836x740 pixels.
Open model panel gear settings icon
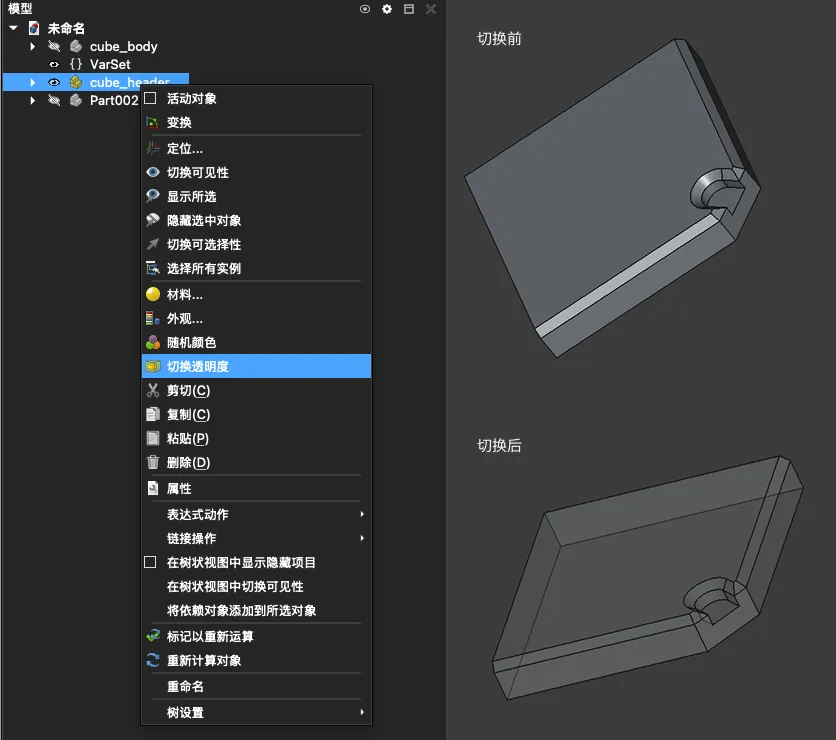click(387, 9)
